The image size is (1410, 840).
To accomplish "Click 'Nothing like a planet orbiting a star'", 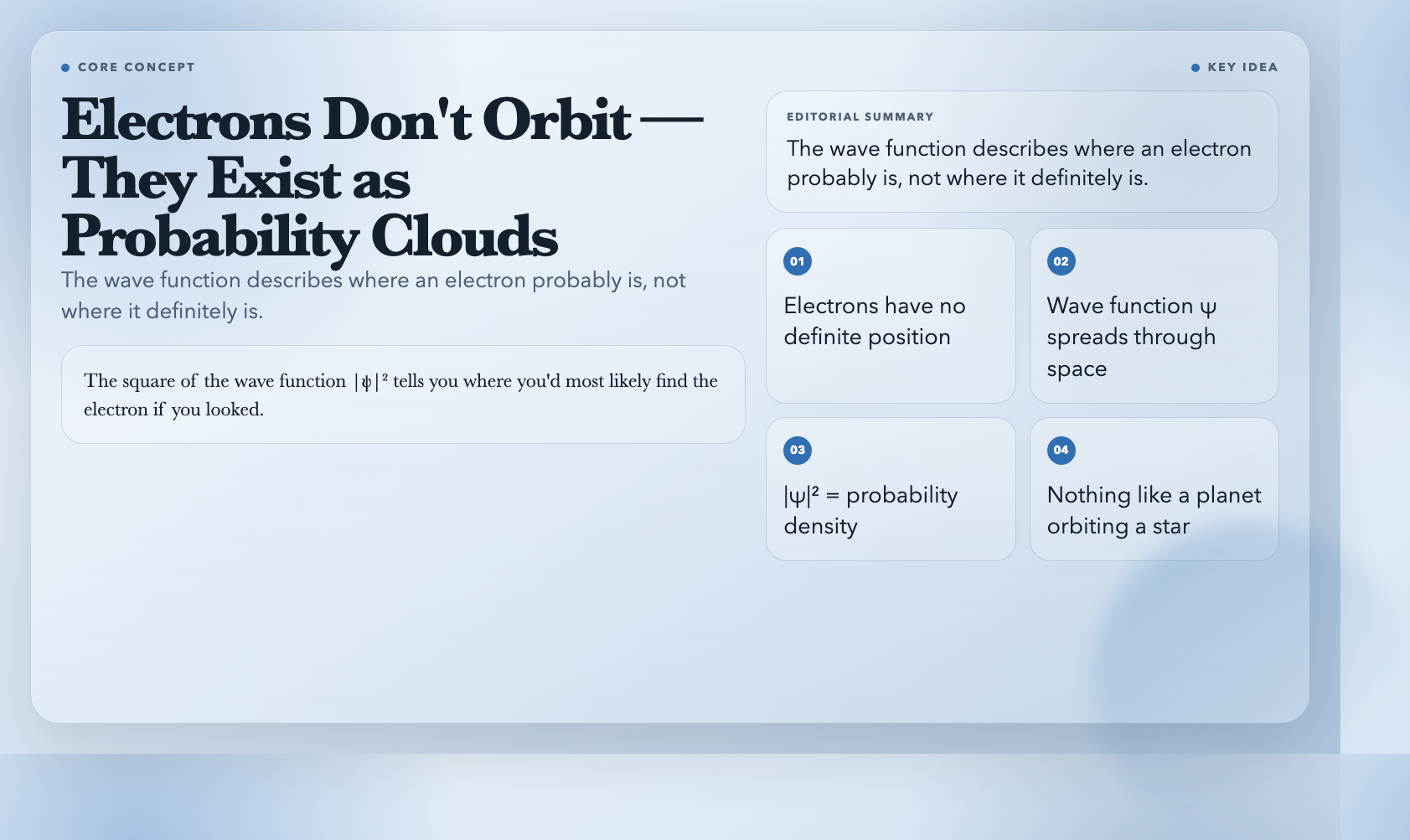I will click(x=1154, y=510).
